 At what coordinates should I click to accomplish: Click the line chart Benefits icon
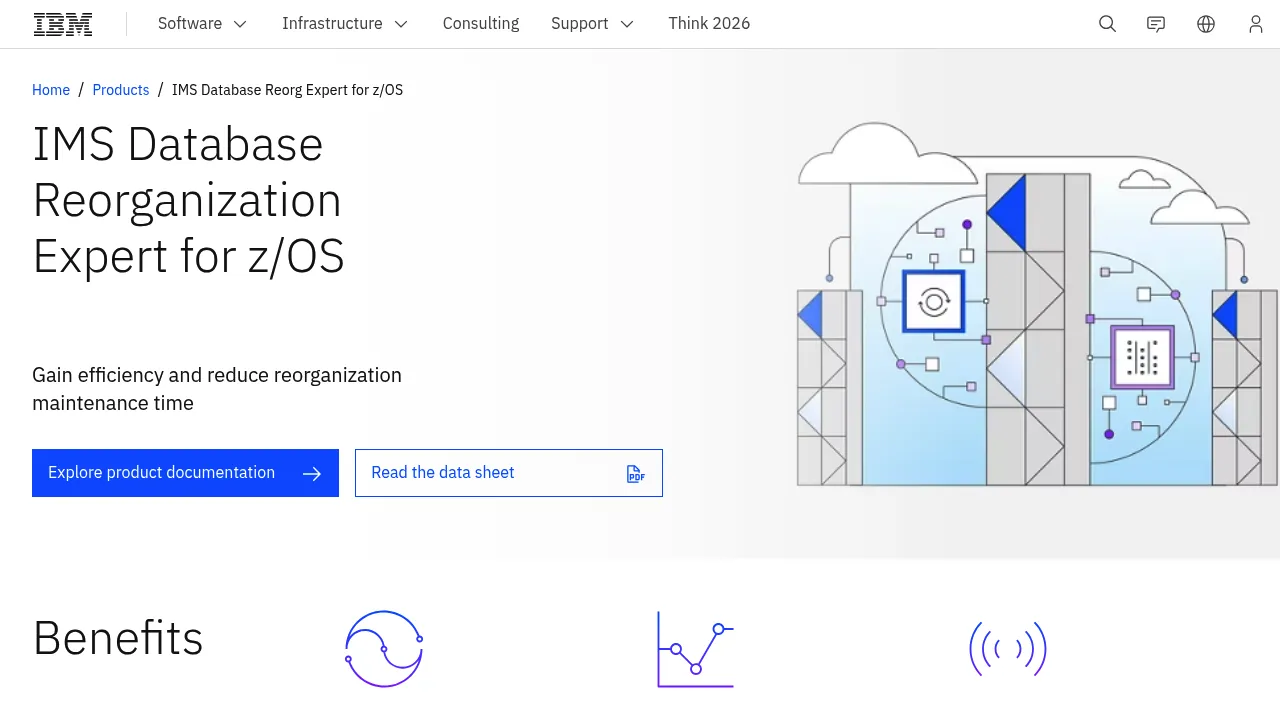click(695, 649)
